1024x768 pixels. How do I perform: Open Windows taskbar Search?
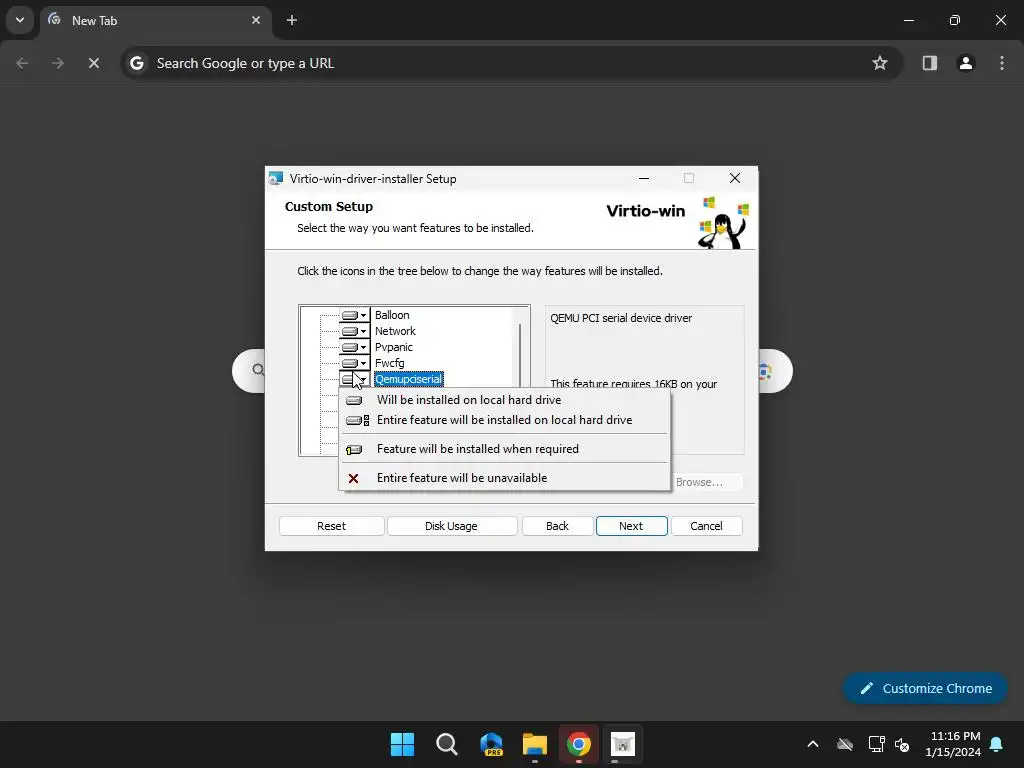(447, 744)
